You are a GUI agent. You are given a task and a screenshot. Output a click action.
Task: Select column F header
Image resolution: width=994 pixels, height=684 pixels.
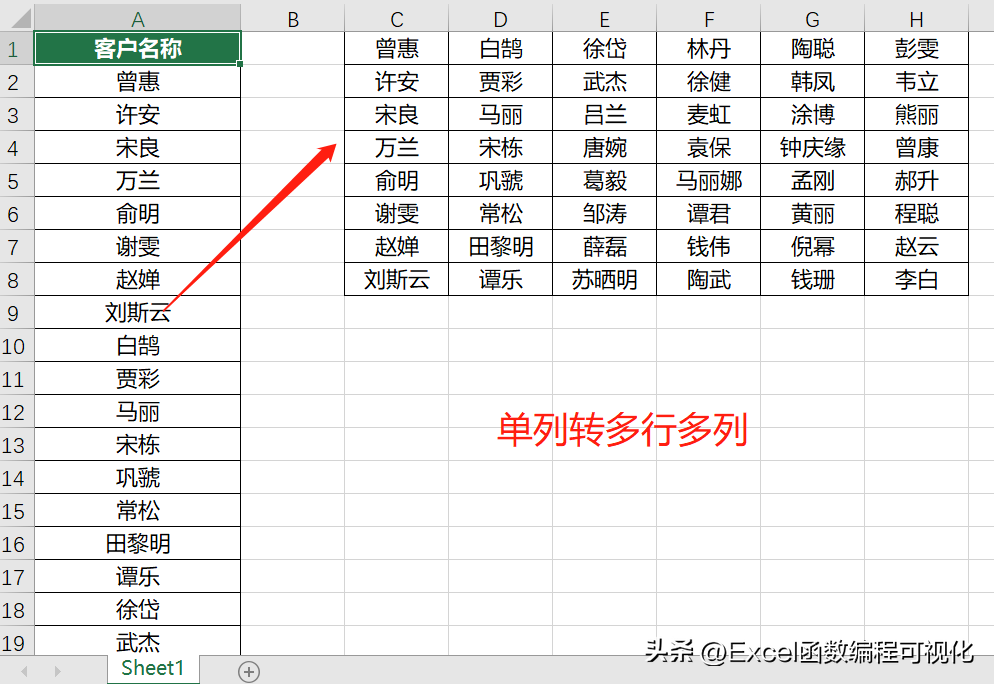[709, 18]
